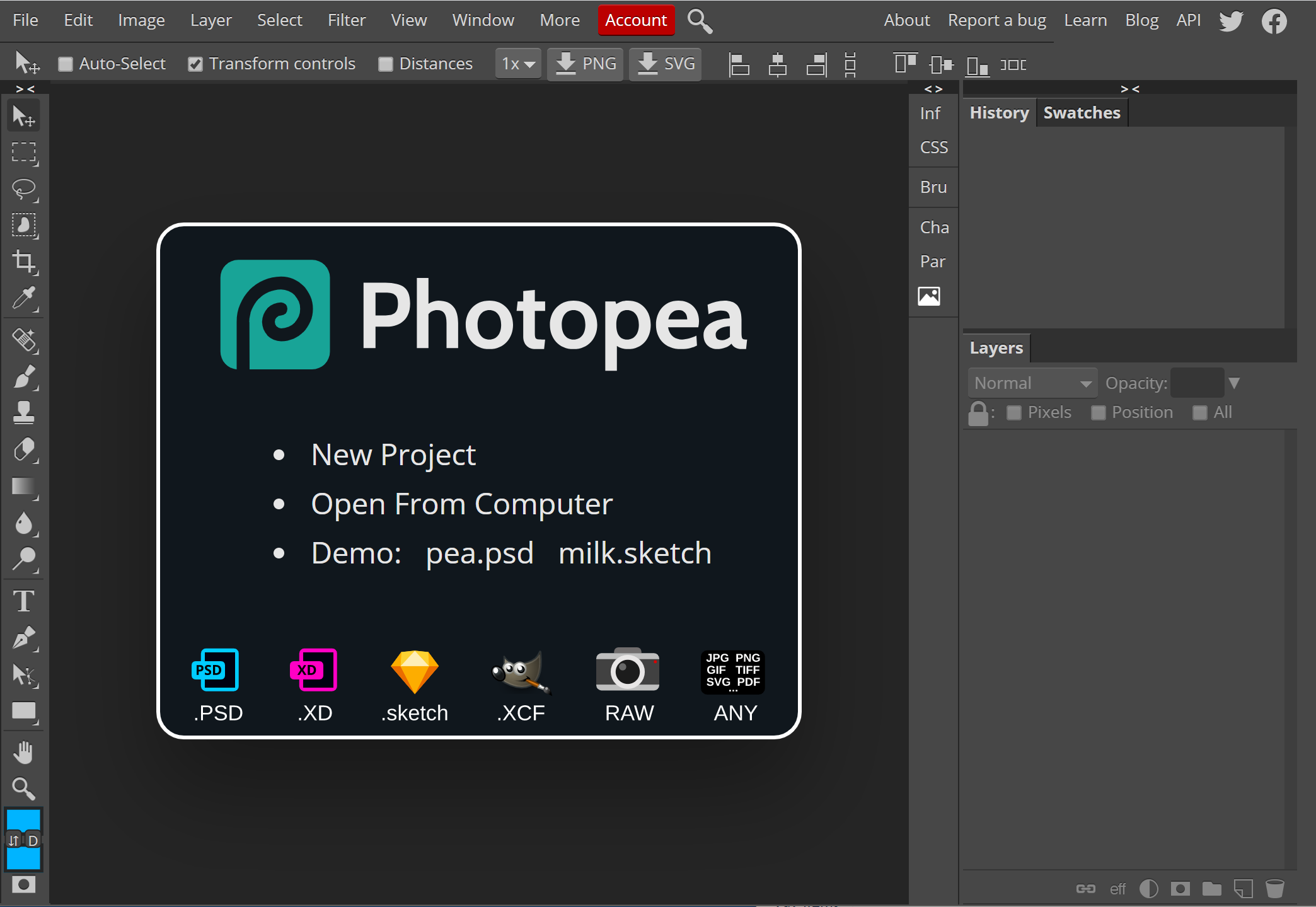
Task: Select the Move tool in the toolbox
Action: tap(24, 116)
